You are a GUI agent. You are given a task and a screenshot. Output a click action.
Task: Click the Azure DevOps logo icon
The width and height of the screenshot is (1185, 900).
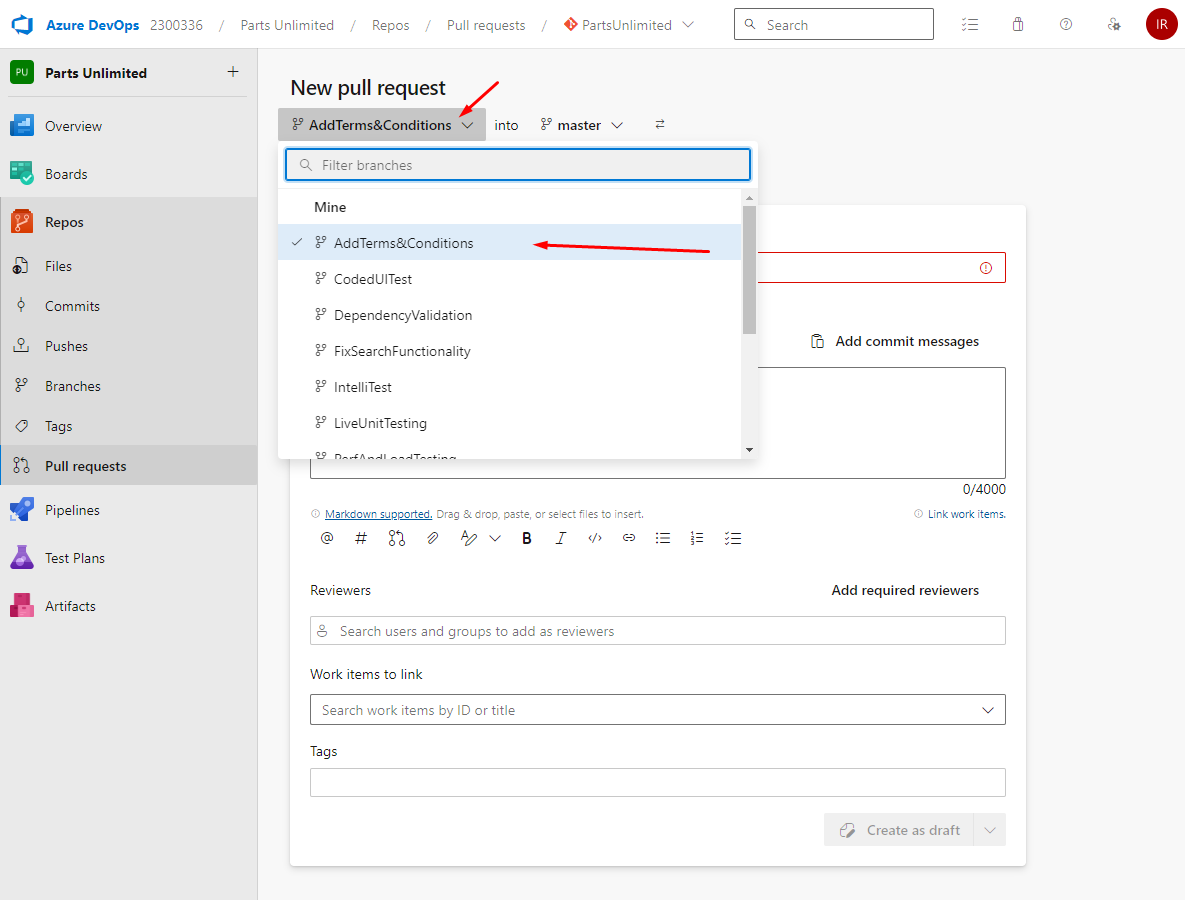pos(23,25)
